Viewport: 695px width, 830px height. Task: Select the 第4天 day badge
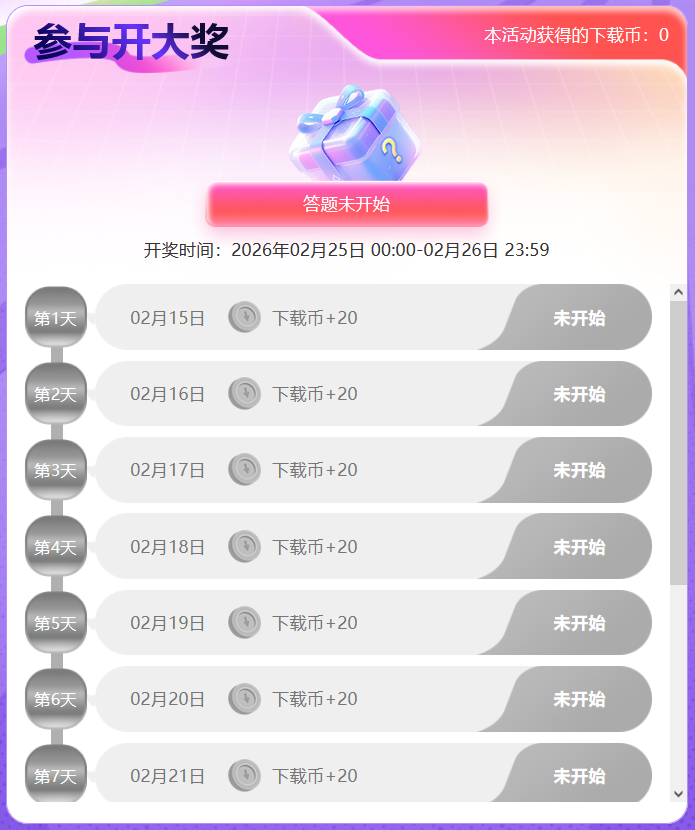pos(56,547)
